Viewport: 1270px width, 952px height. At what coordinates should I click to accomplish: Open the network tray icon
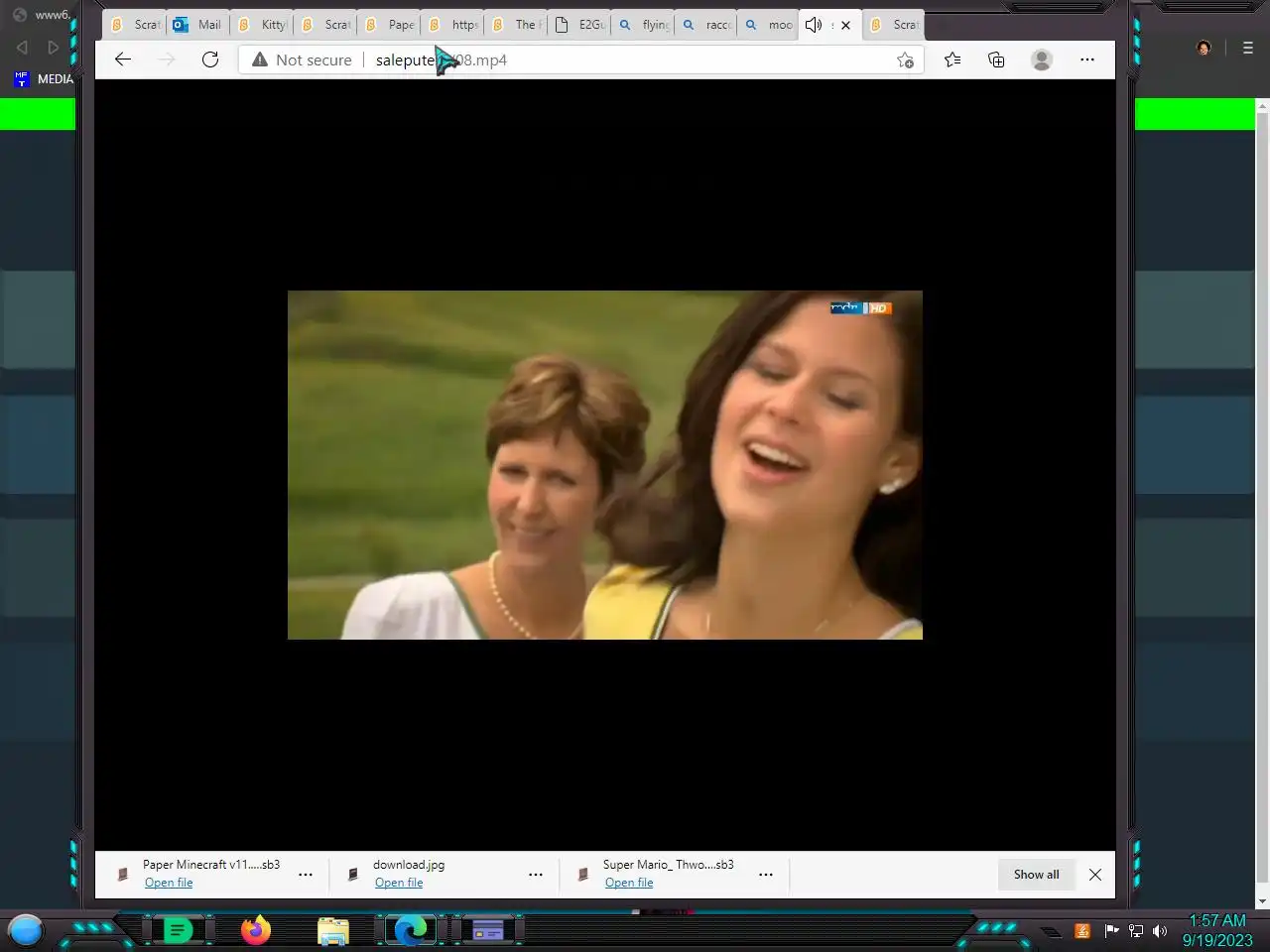(1136, 930)
